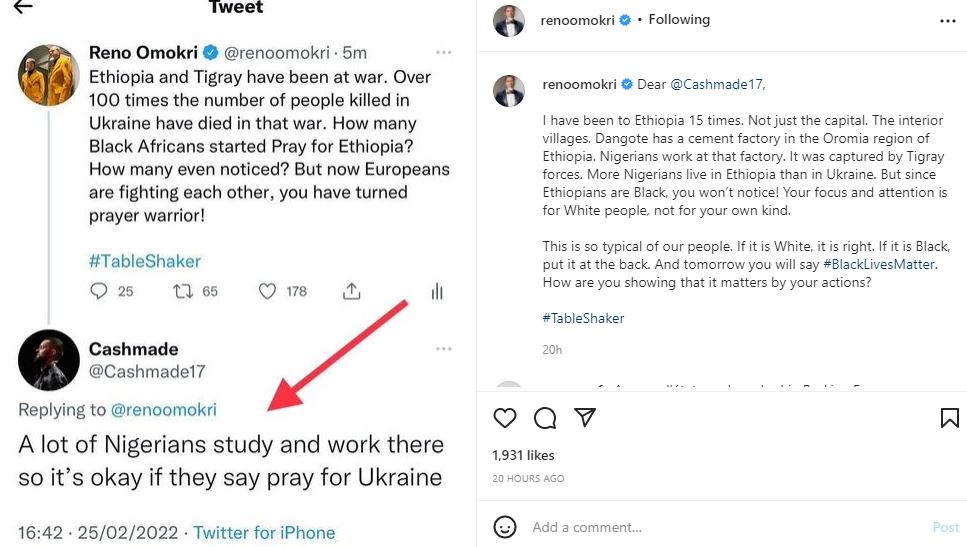The height and width of the screenshot is (547, 967).
Task: Go back using the Tweet back arrow
Action: 22,7
